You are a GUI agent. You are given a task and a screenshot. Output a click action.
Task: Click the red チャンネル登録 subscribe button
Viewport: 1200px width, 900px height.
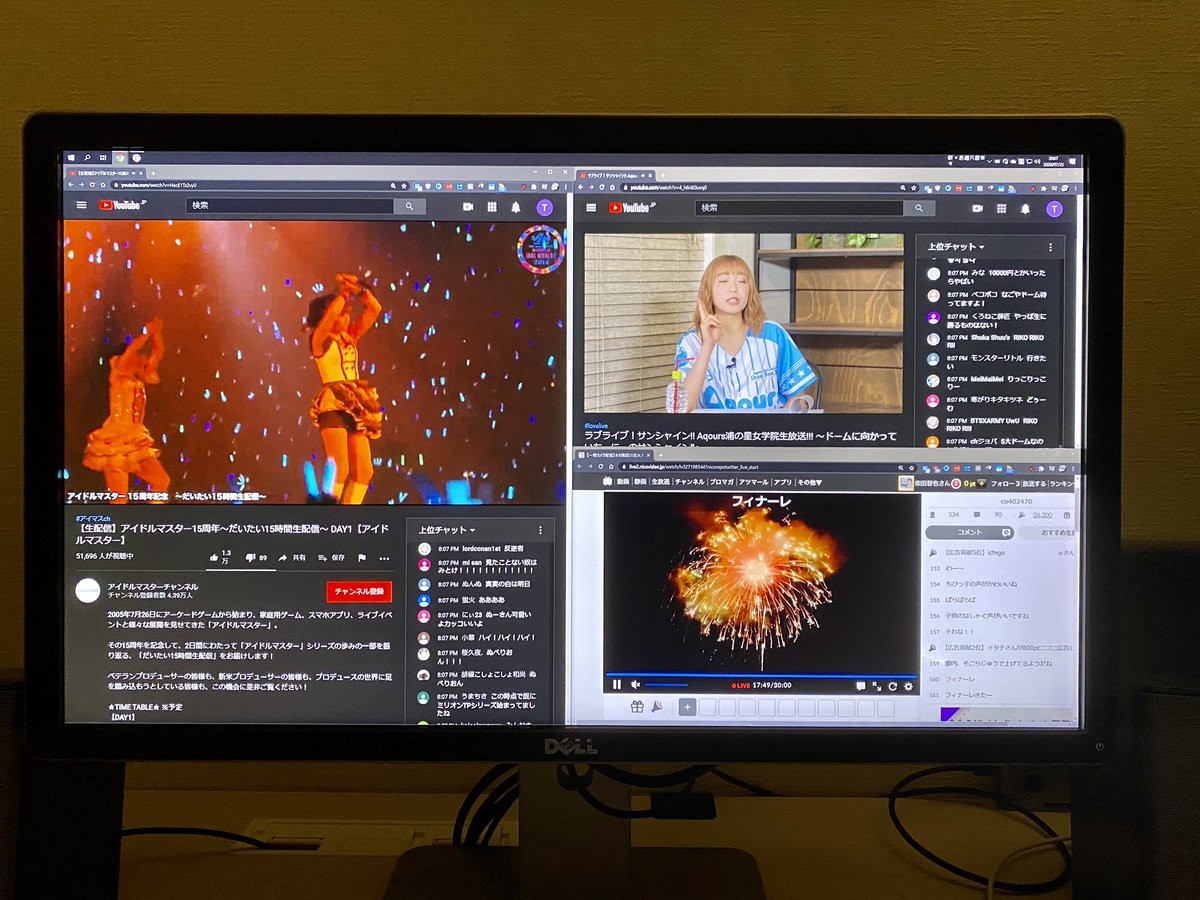click(359, 590)
